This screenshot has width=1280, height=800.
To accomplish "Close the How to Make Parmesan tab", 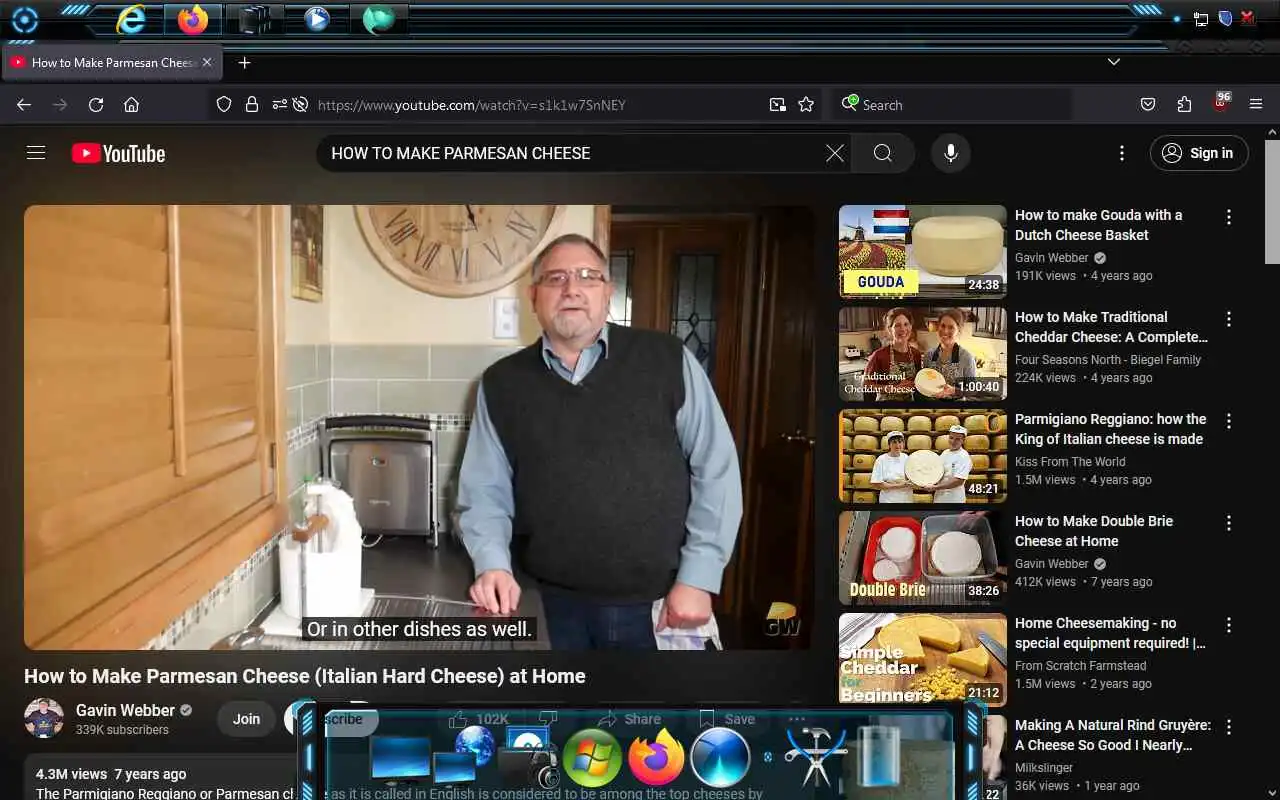I will point(207,62).
